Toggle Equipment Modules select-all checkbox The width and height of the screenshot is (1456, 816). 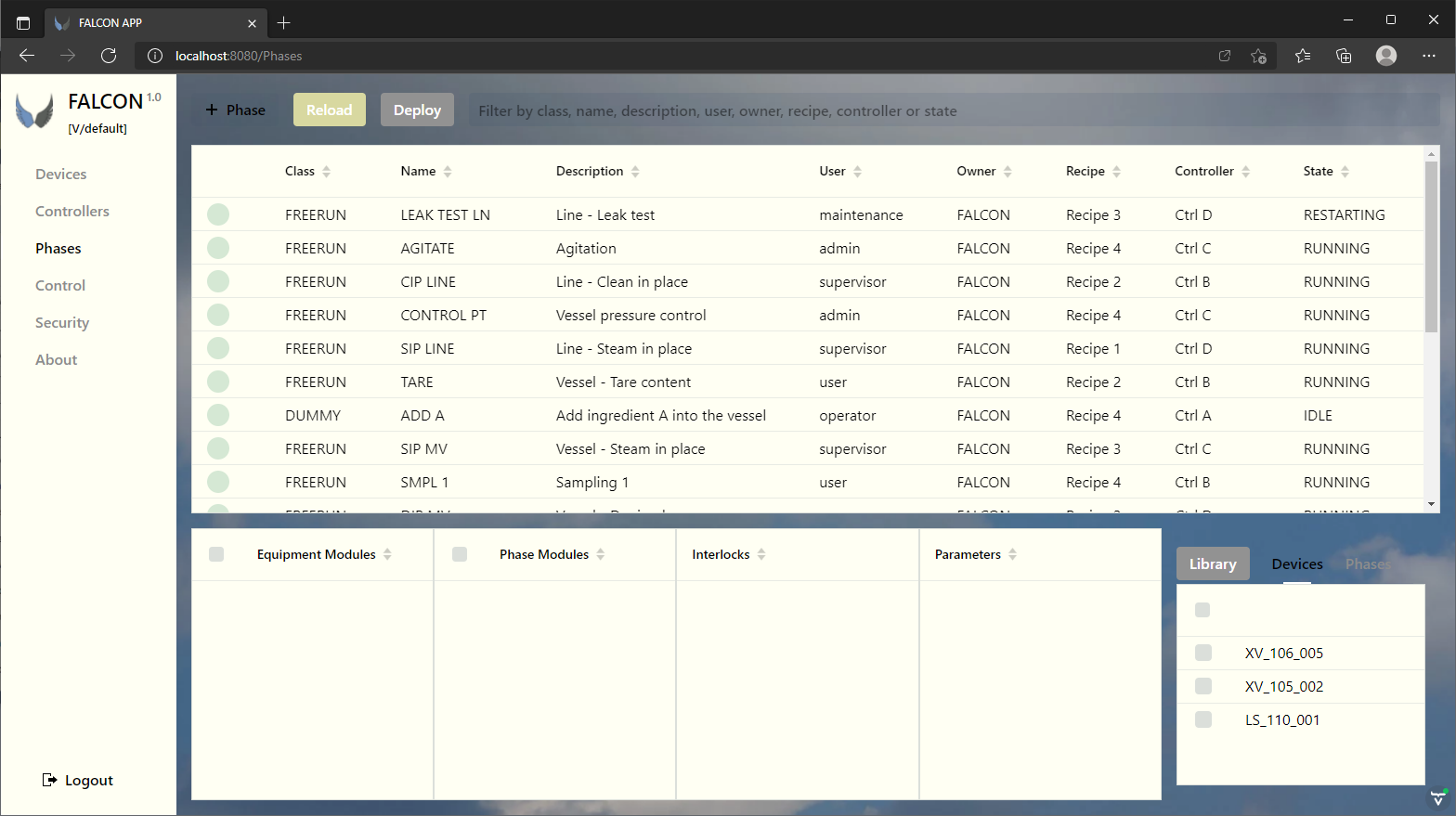click(216, 554)
